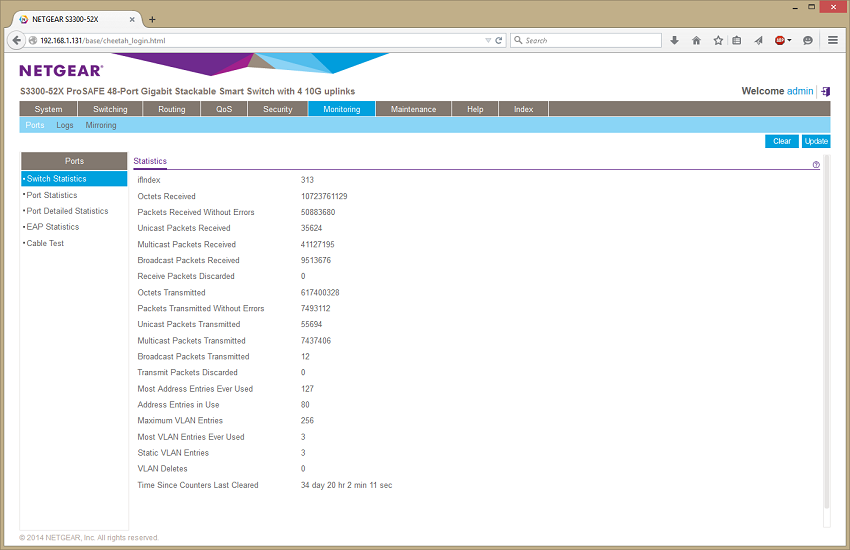
Task: Click the search magnifier icon in search box
Action: point(518,40)
